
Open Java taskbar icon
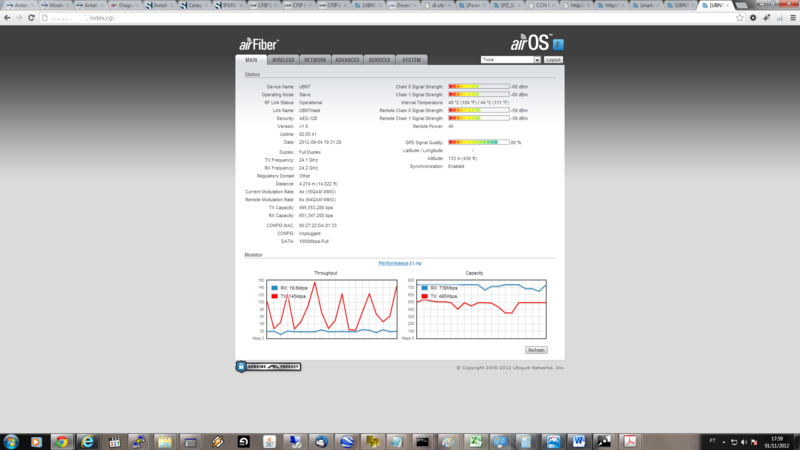point(269,442)
